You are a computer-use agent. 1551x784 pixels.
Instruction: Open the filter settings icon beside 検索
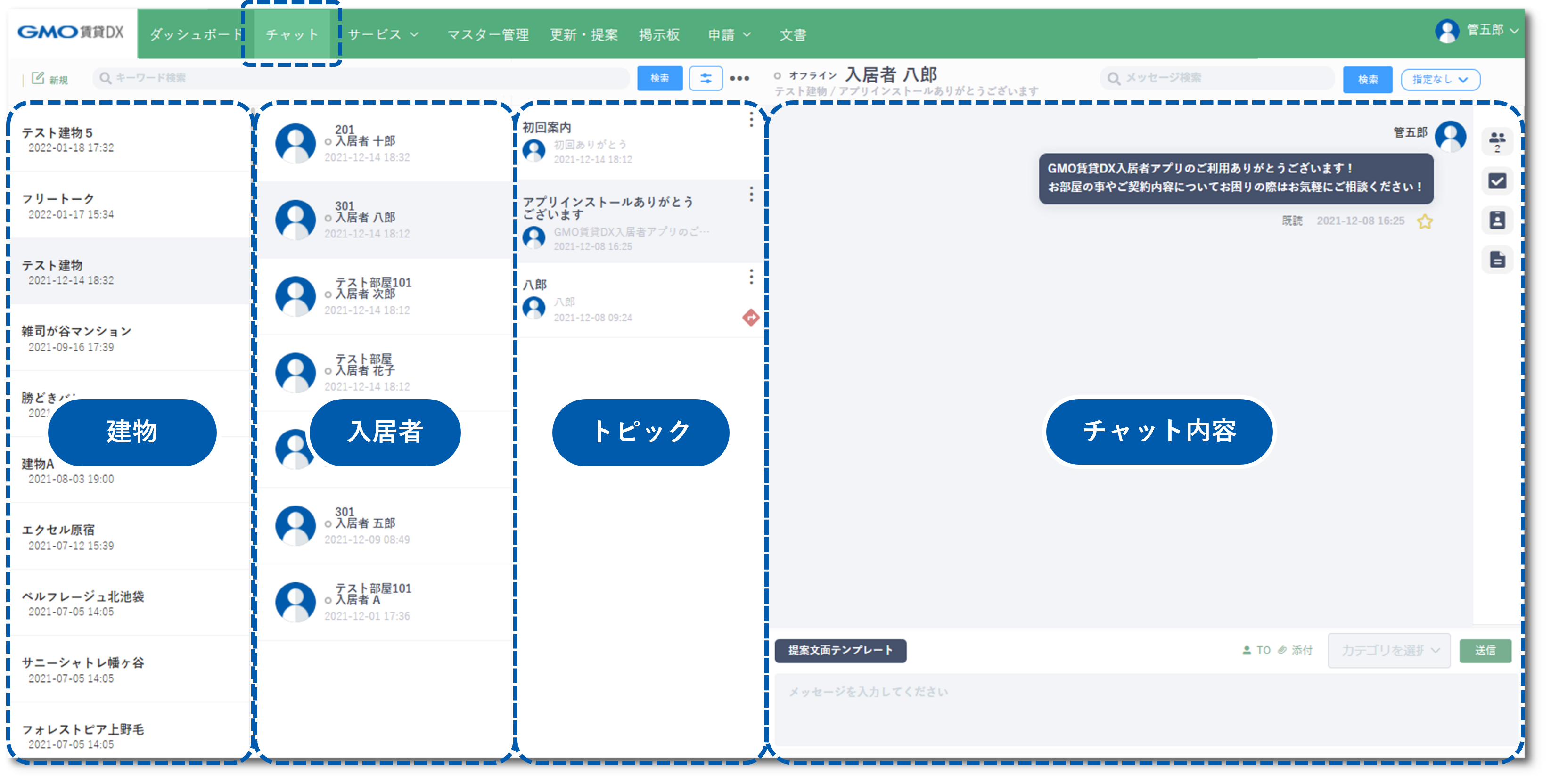(706, 78)
